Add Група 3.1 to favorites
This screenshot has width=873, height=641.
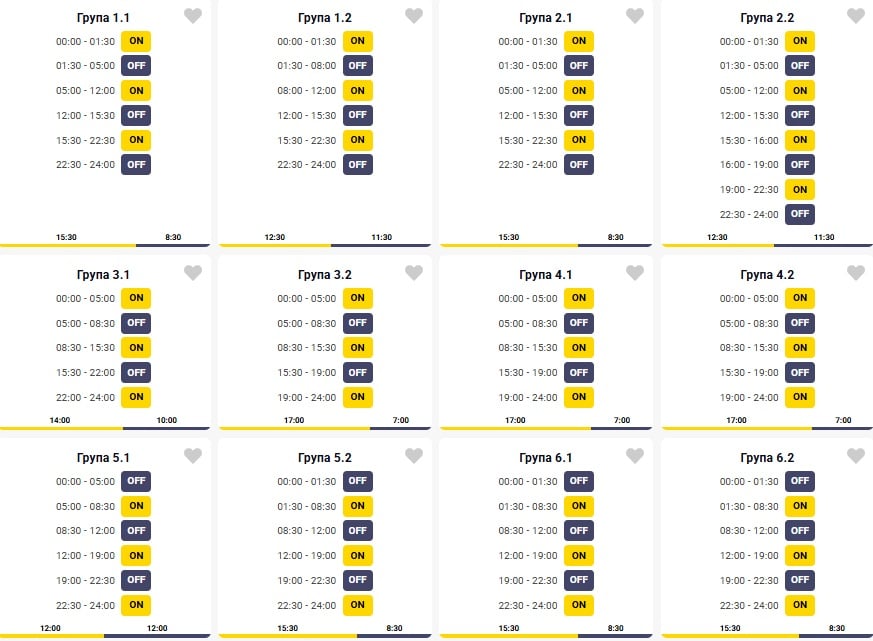(193, 273)
